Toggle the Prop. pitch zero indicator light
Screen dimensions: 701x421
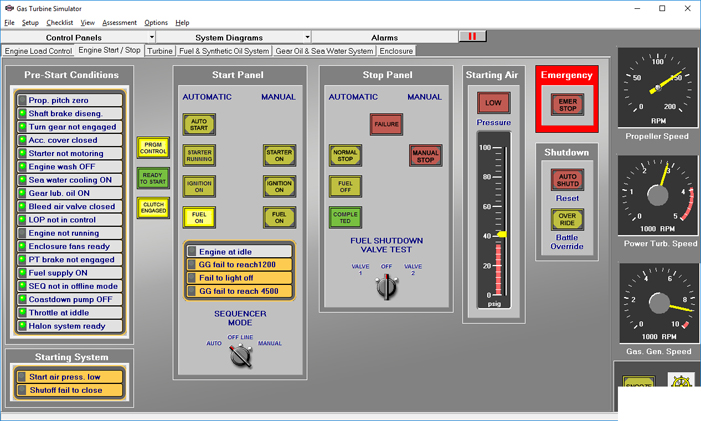[22, 100]
